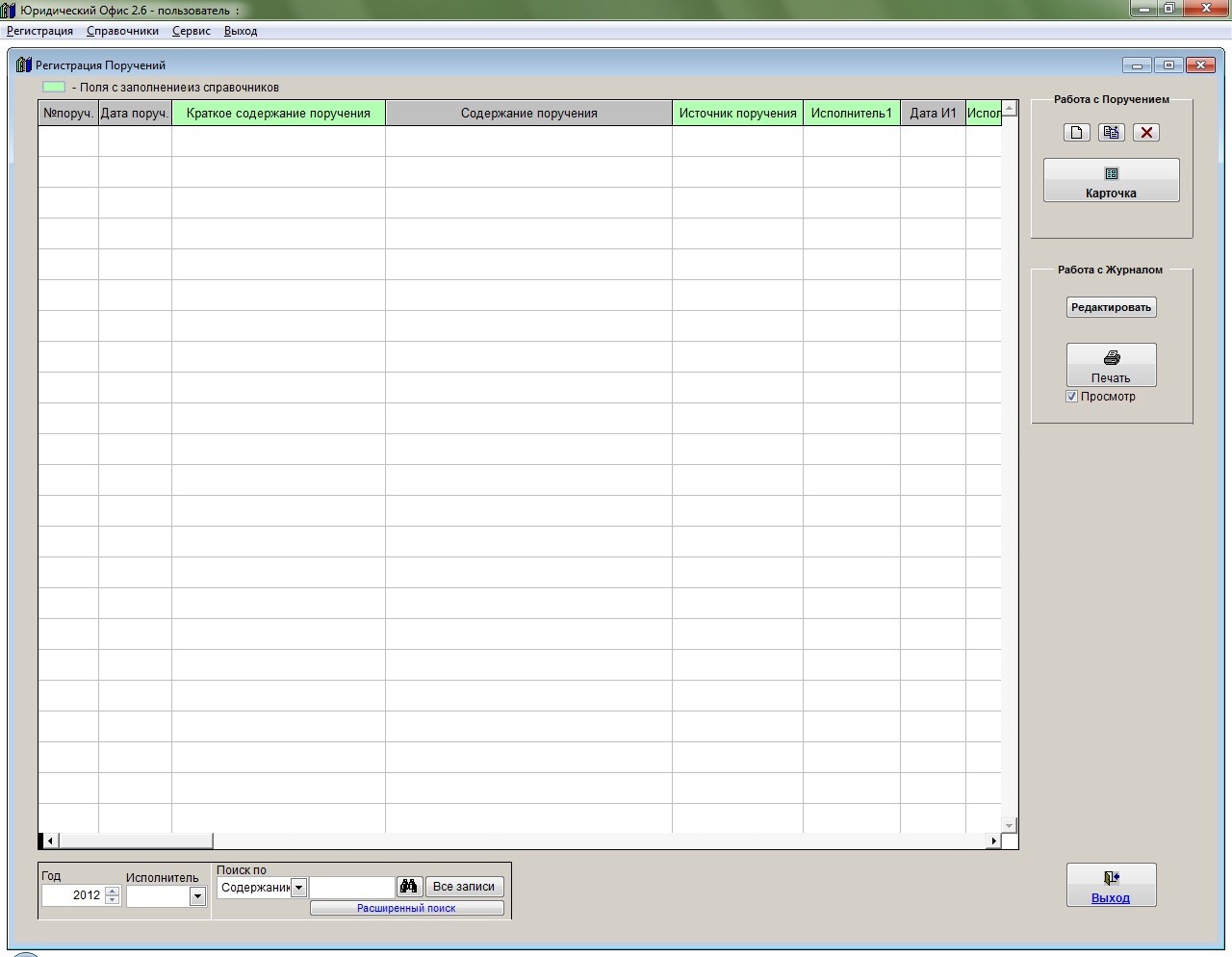The height and width of the screenshot is (957, 1232).
Task: Open Расширенный поиск advanced search
Action: (406, 908)
